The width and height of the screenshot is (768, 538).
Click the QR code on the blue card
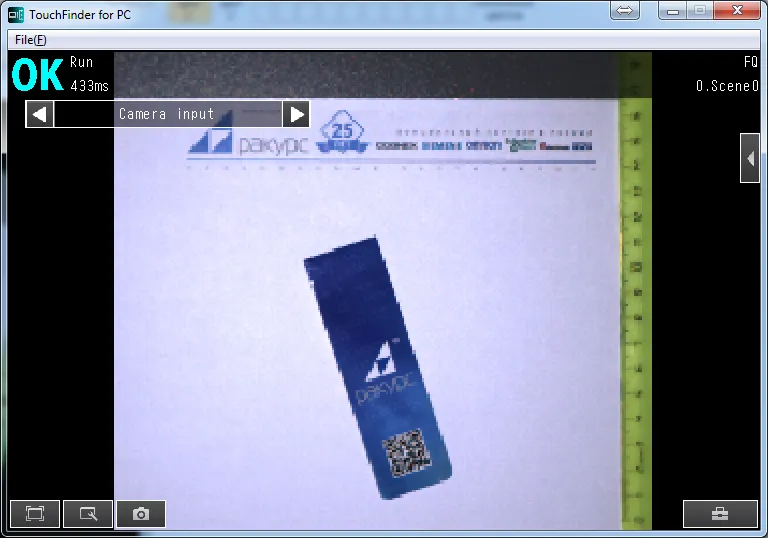click(x=406, y=453)
